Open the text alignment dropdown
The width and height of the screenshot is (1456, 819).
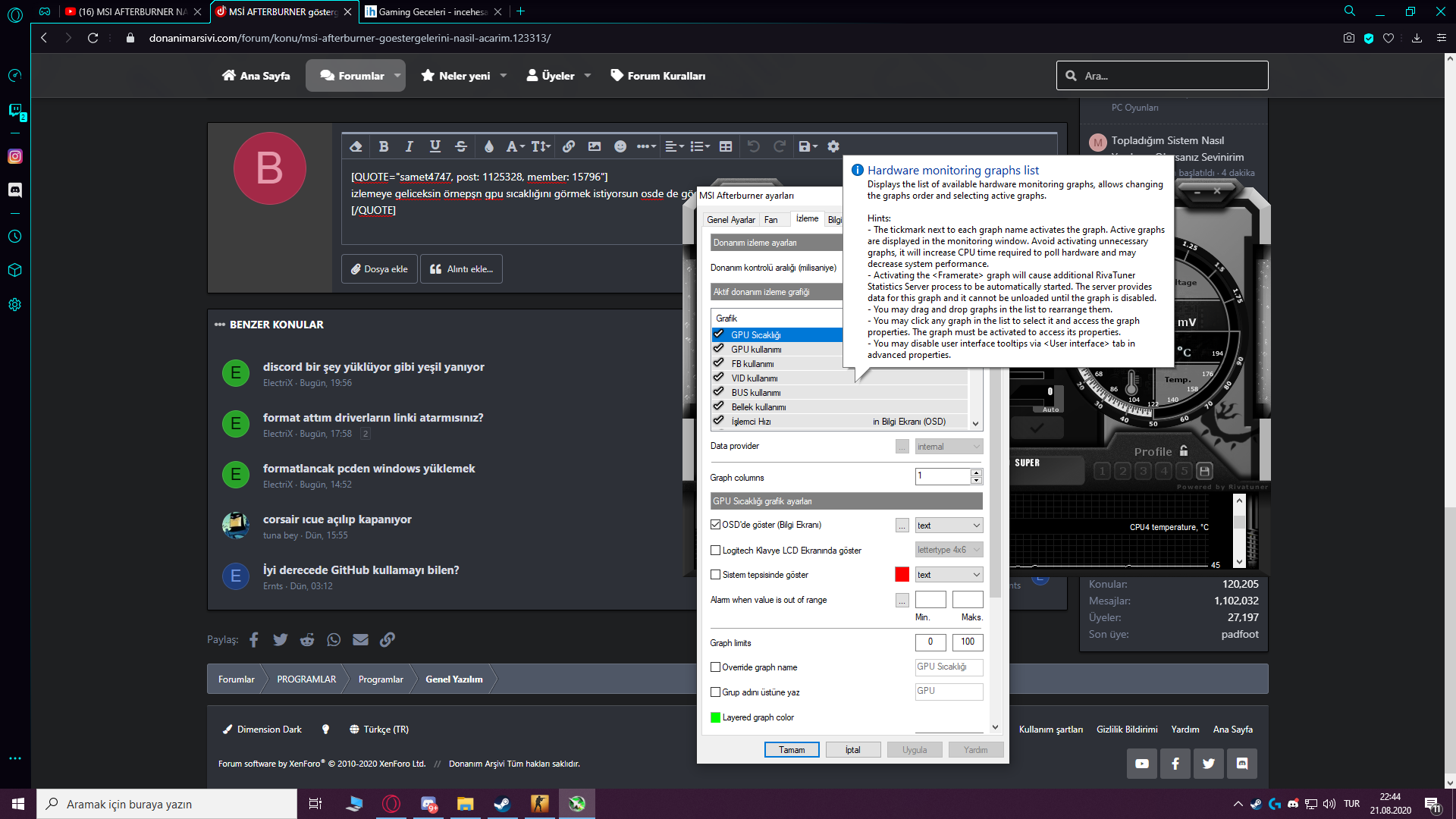[x=674, y=146]
